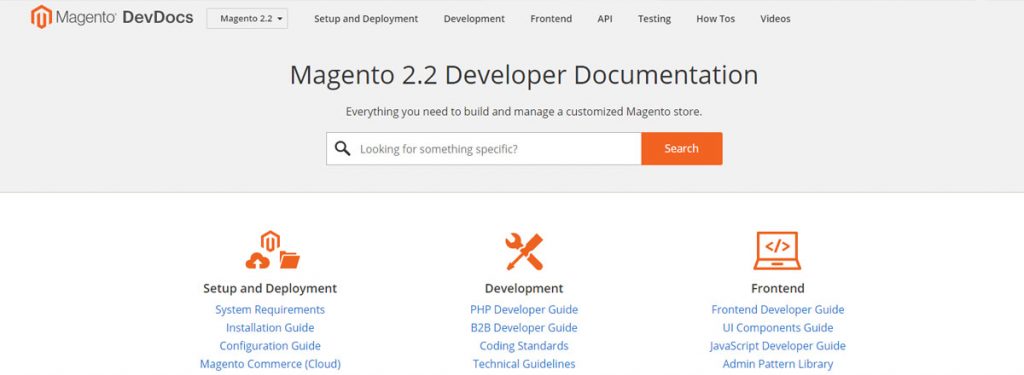Click the Setup and Deployment section heading

pyautogui.click(x=270, y=288)
